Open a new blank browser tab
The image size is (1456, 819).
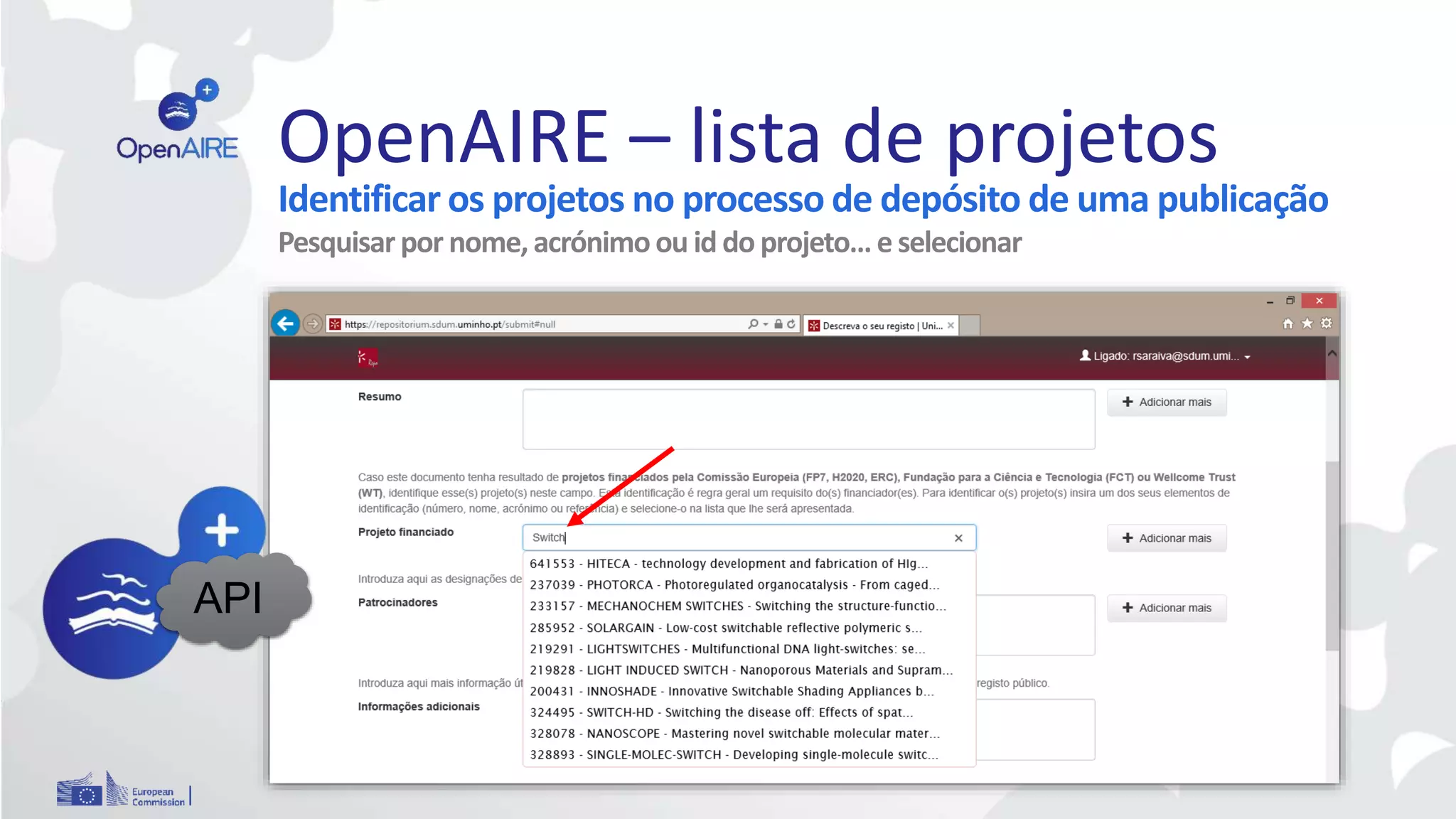pyautogui.click(x=970, y=326)
